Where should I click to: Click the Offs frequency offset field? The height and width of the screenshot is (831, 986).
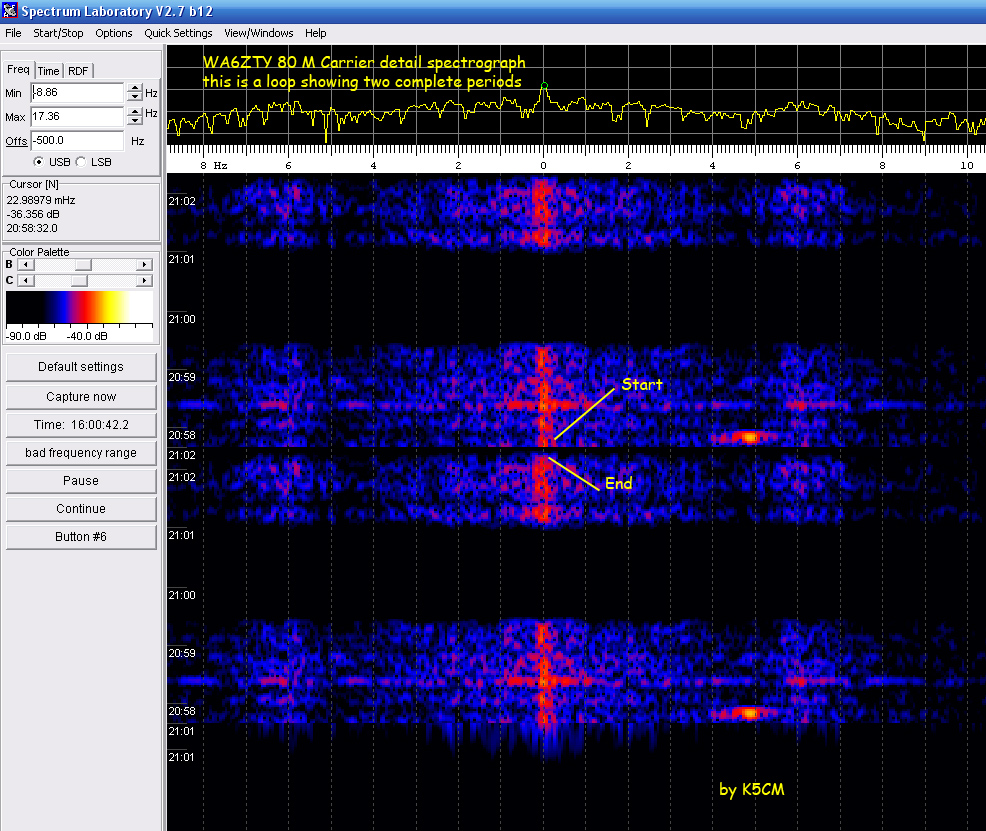click(x=77, y=140)
